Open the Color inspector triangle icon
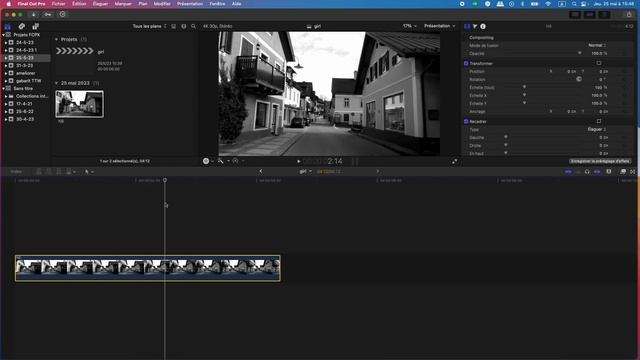The width and height of the screenshot is (640, 360). coord(475,26)
